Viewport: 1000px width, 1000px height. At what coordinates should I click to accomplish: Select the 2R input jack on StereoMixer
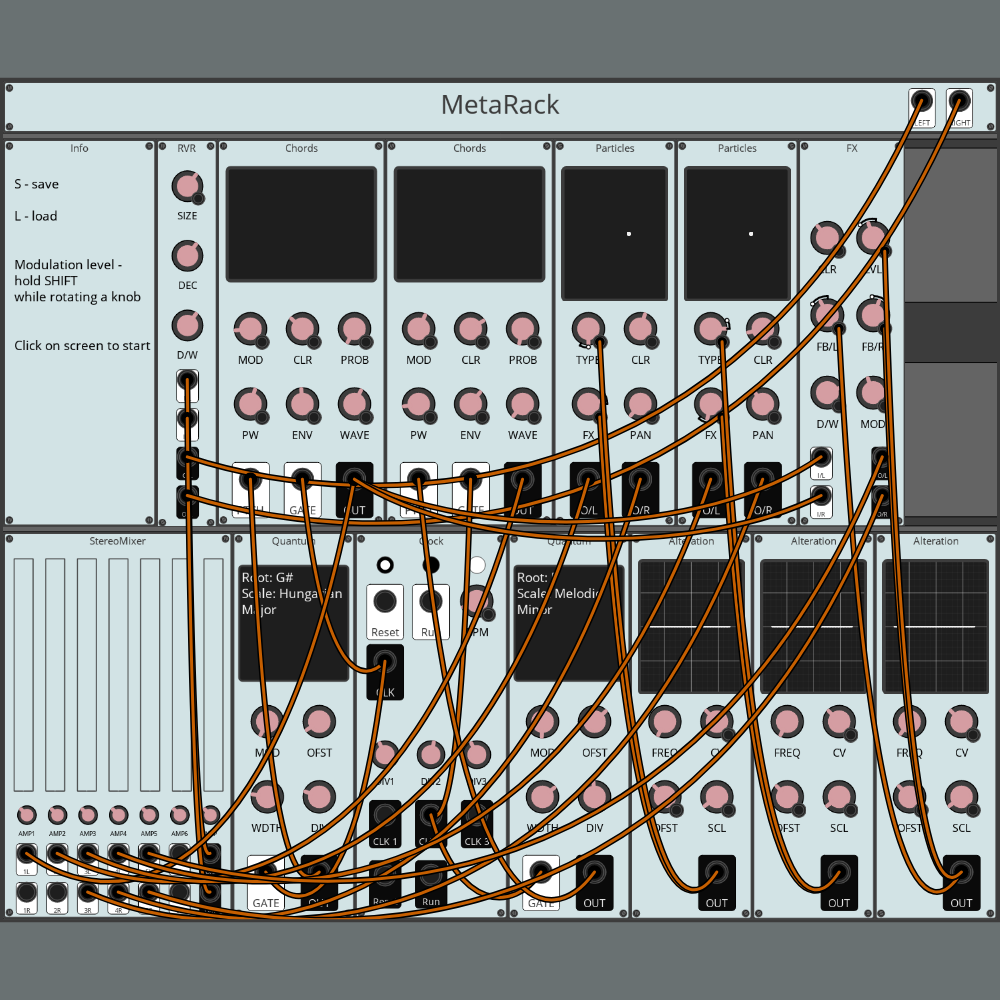click(57, 891)
